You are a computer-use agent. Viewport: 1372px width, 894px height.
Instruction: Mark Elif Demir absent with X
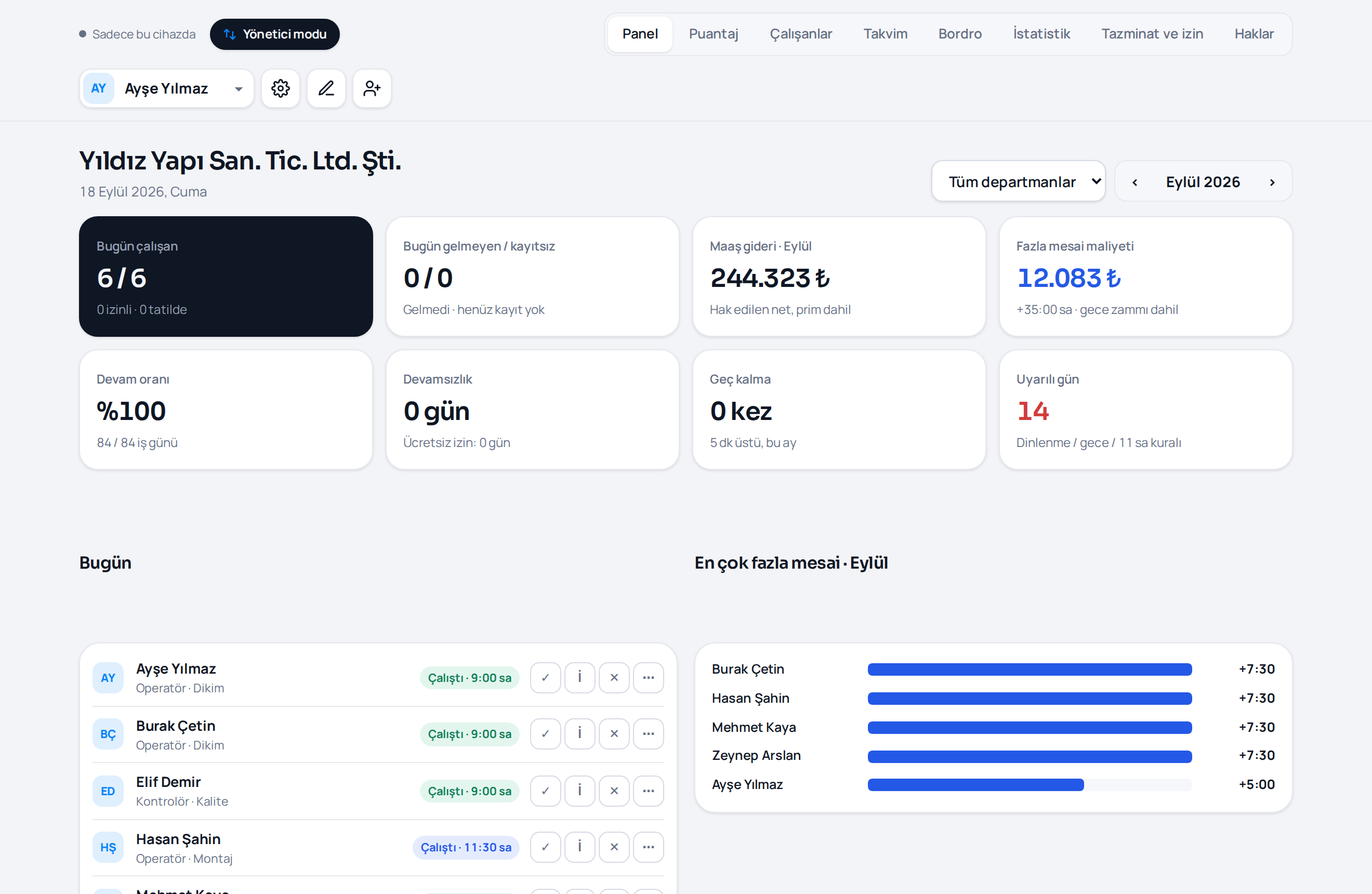[x=614, y=791]
